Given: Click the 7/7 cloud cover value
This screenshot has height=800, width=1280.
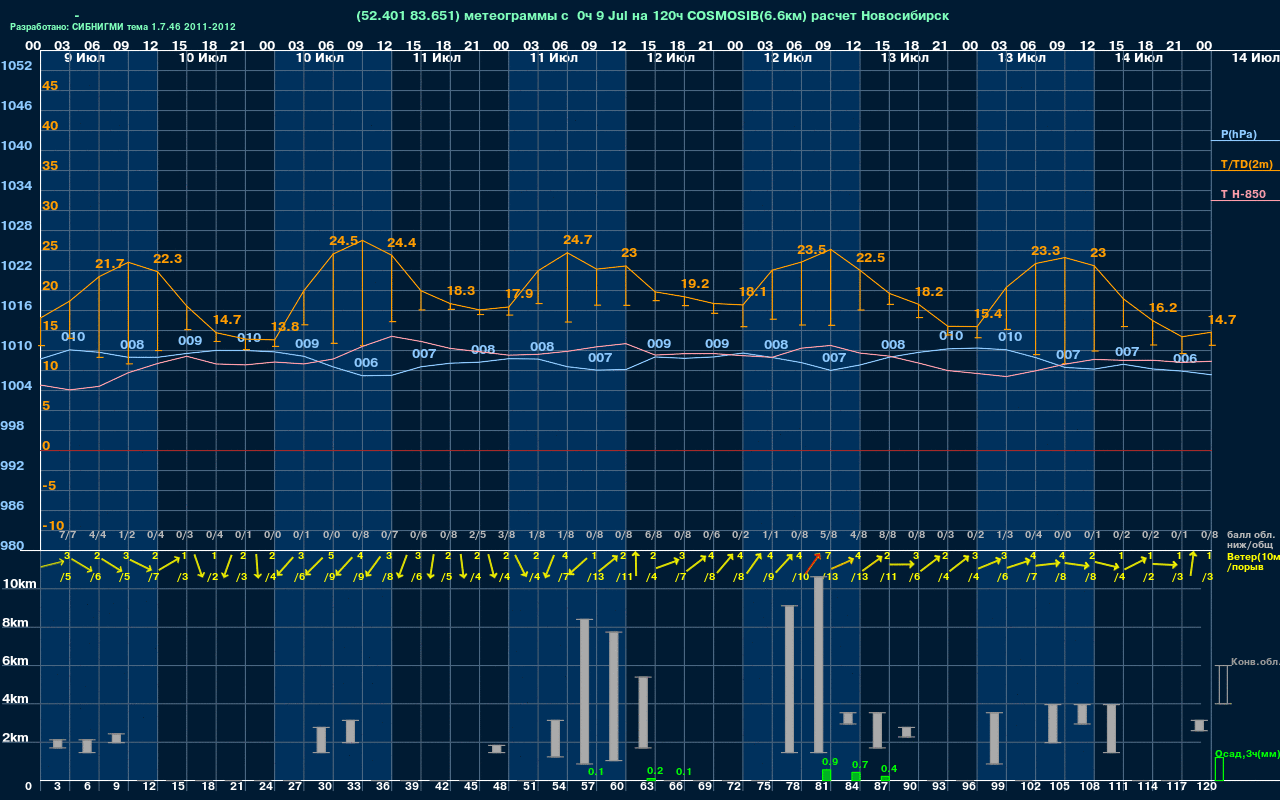Looking at the screenshot, I should [x=68, y=535].
